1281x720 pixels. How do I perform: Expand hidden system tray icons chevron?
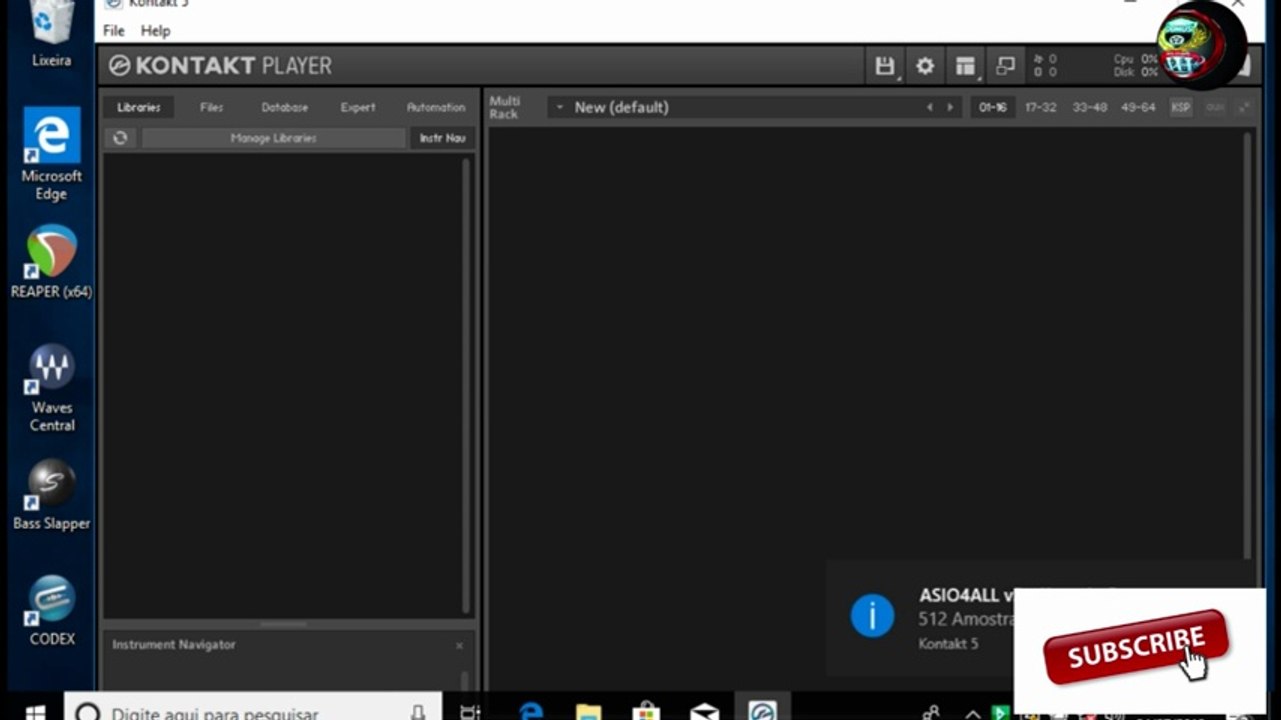point(971,713)
